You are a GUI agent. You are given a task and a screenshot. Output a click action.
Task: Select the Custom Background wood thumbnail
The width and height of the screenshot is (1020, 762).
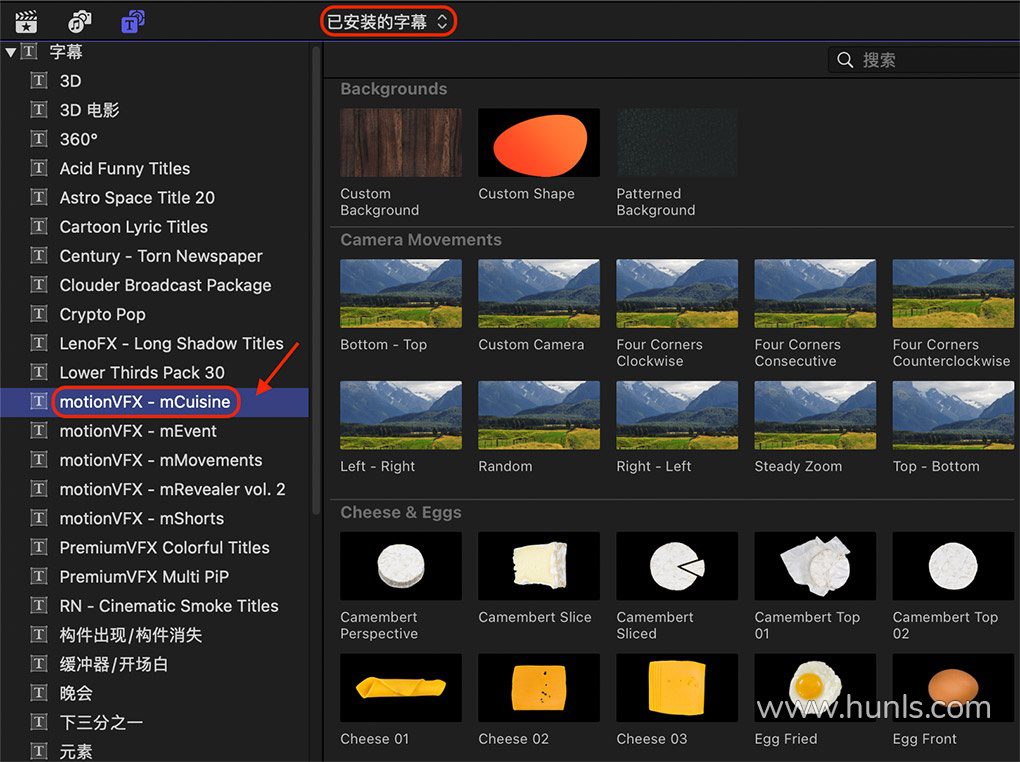click(401, 143)
